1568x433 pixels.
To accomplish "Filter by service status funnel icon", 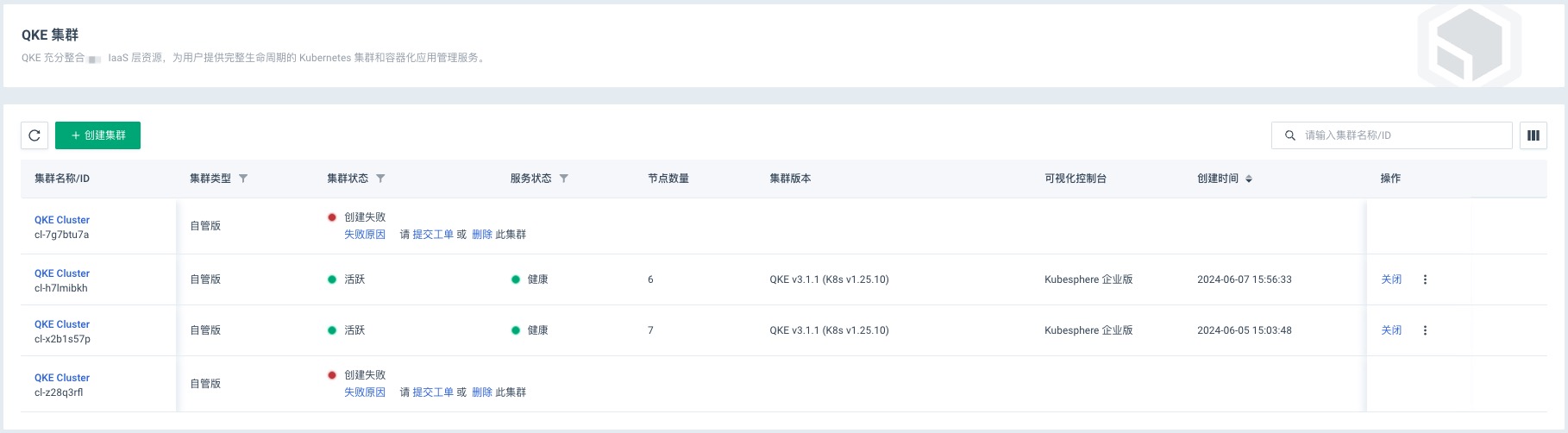I will pyautogui.click(x=563, y=179).
